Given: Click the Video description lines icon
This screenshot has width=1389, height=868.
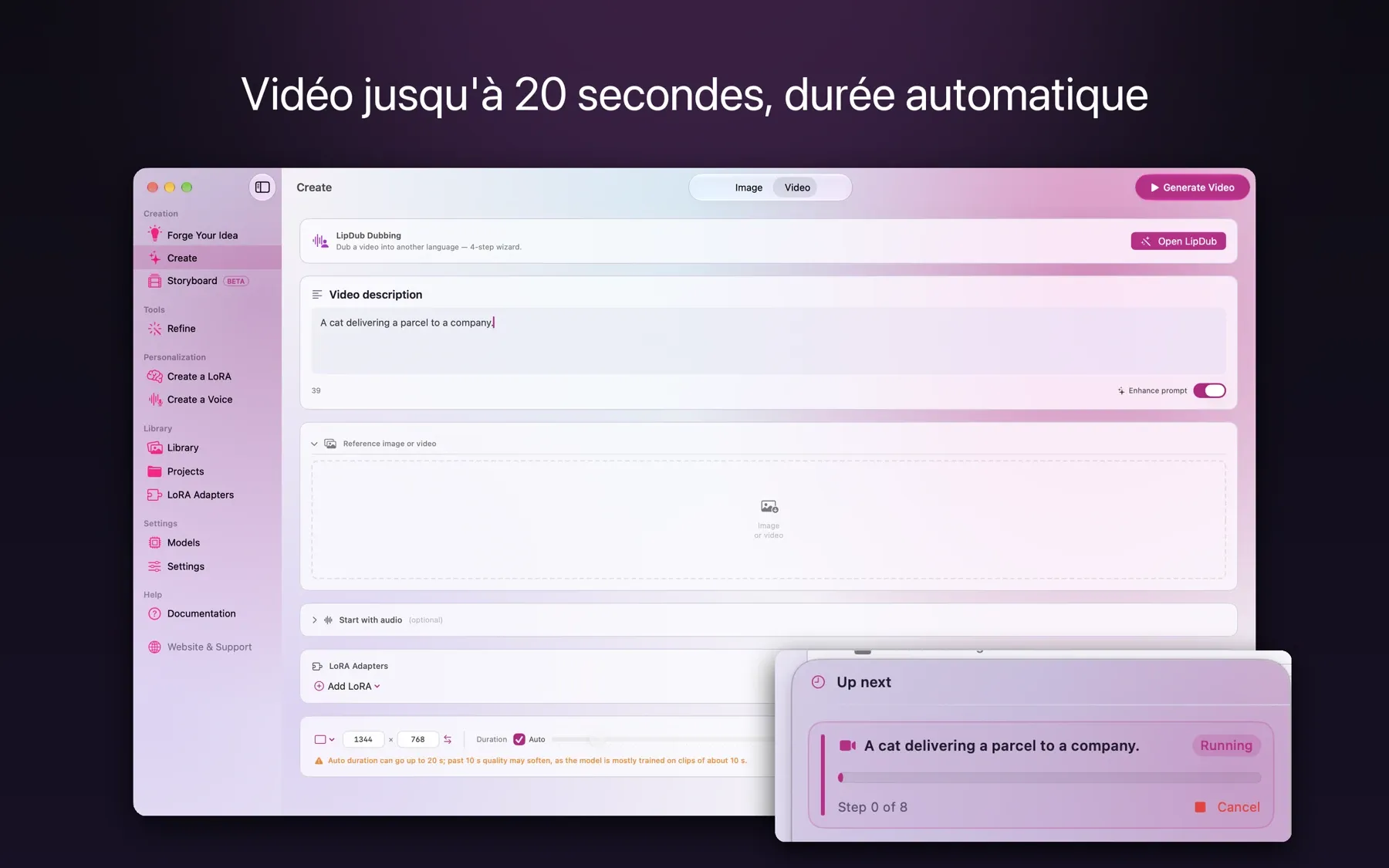Looking at the screenshot, I should pos(317,295).
